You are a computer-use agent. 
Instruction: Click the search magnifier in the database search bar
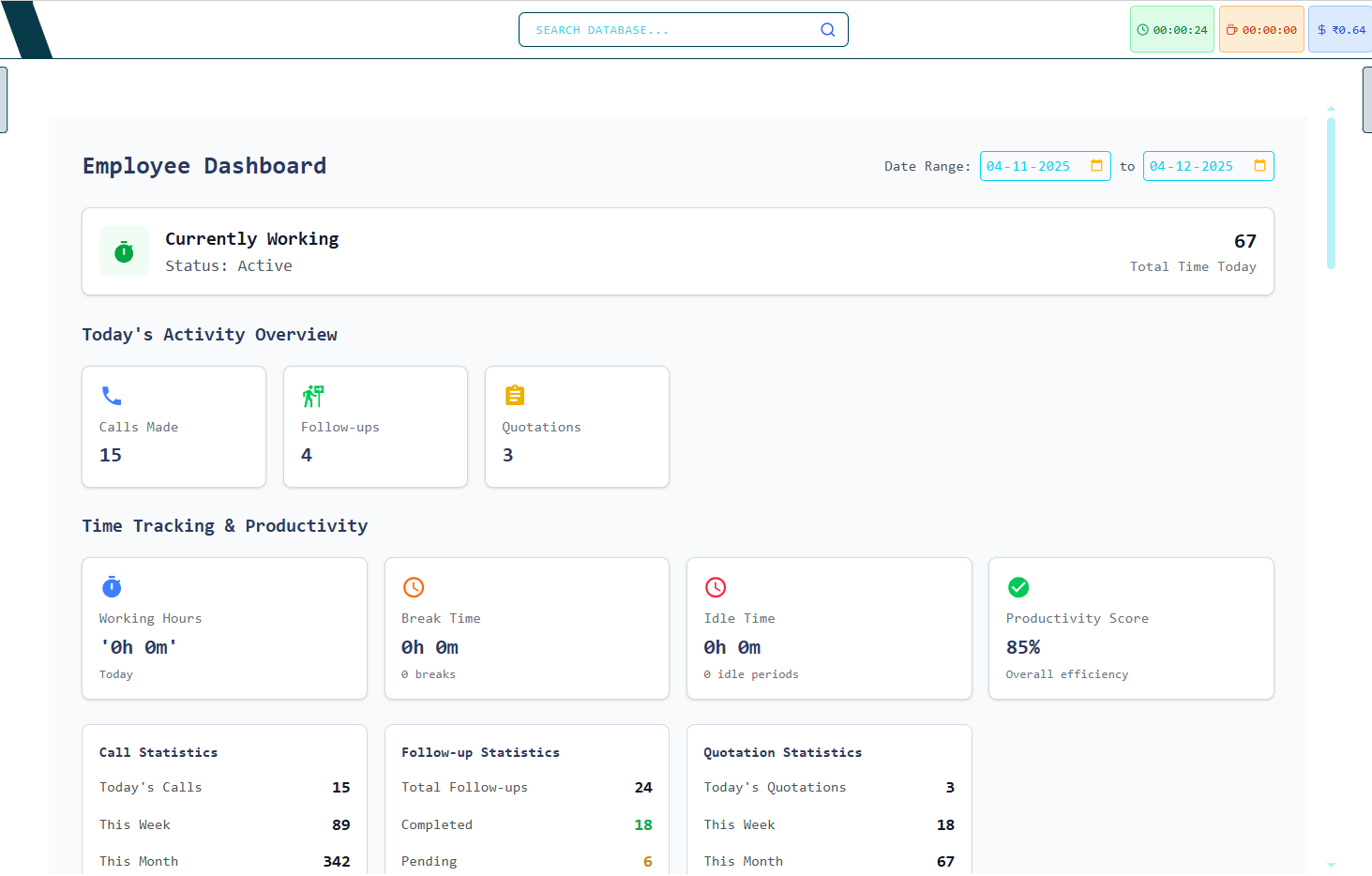827,29
